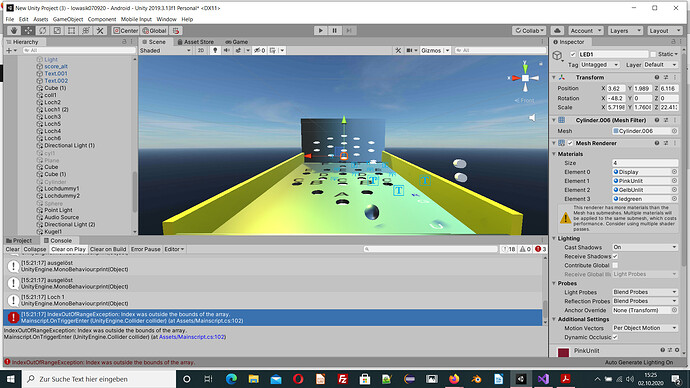The width and height of the screenshot is (690, 388).
Task: Enable the Static checkbox
Action: (653, 54)
